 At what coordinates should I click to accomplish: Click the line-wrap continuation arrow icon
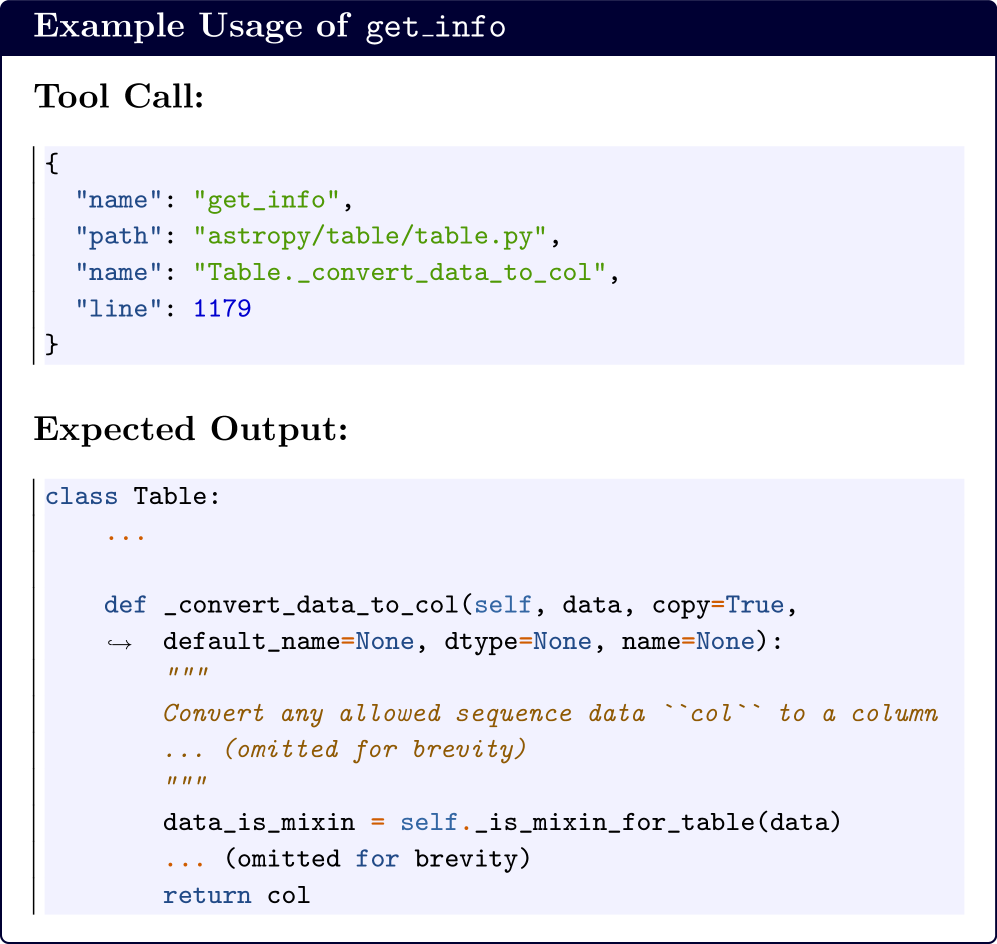(119, 642)
